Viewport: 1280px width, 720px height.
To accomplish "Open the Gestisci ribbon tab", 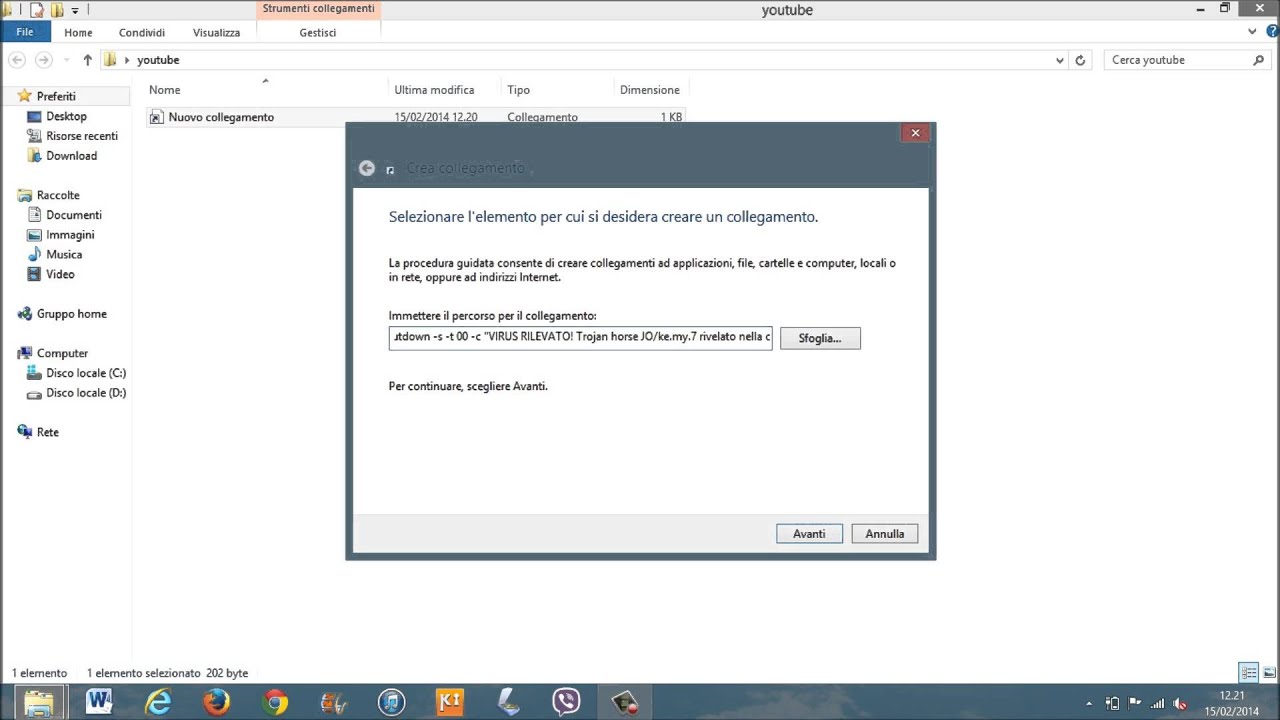I will pyautogui.click(x=318, y=32).
